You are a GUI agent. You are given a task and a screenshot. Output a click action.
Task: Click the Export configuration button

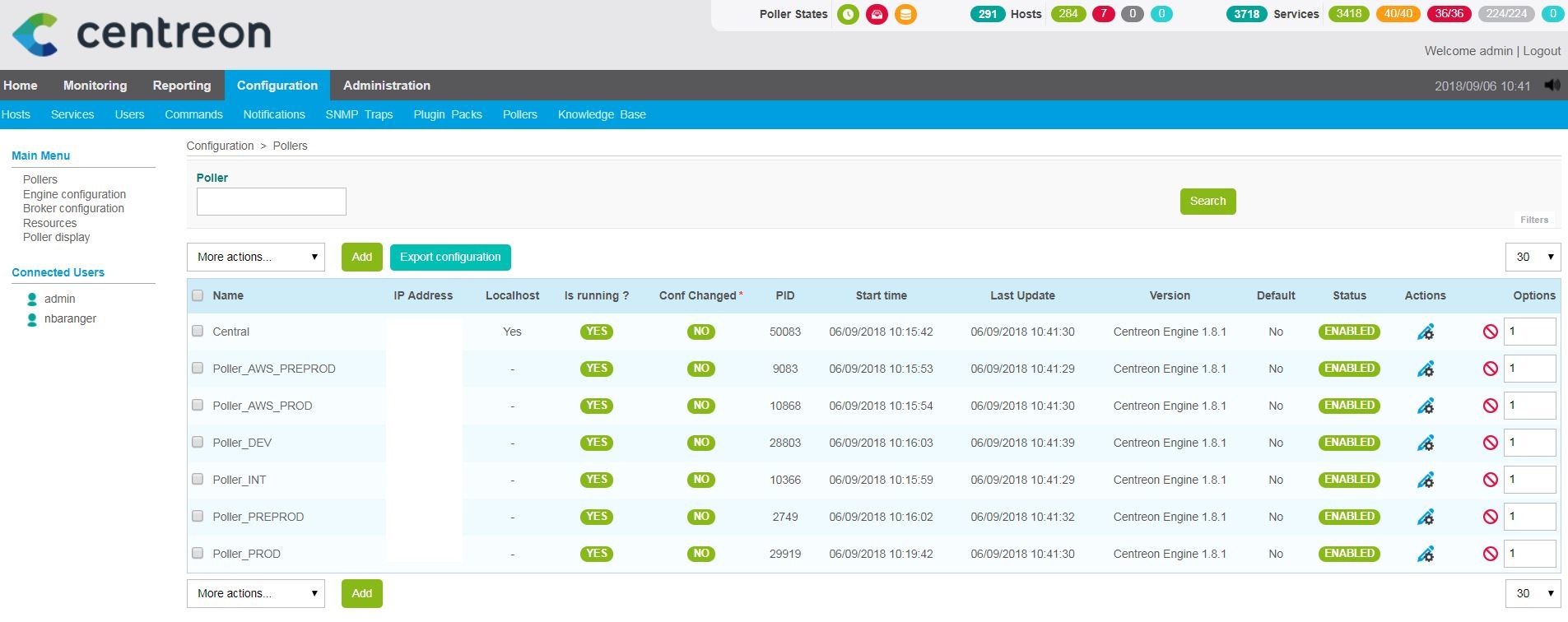450,257
